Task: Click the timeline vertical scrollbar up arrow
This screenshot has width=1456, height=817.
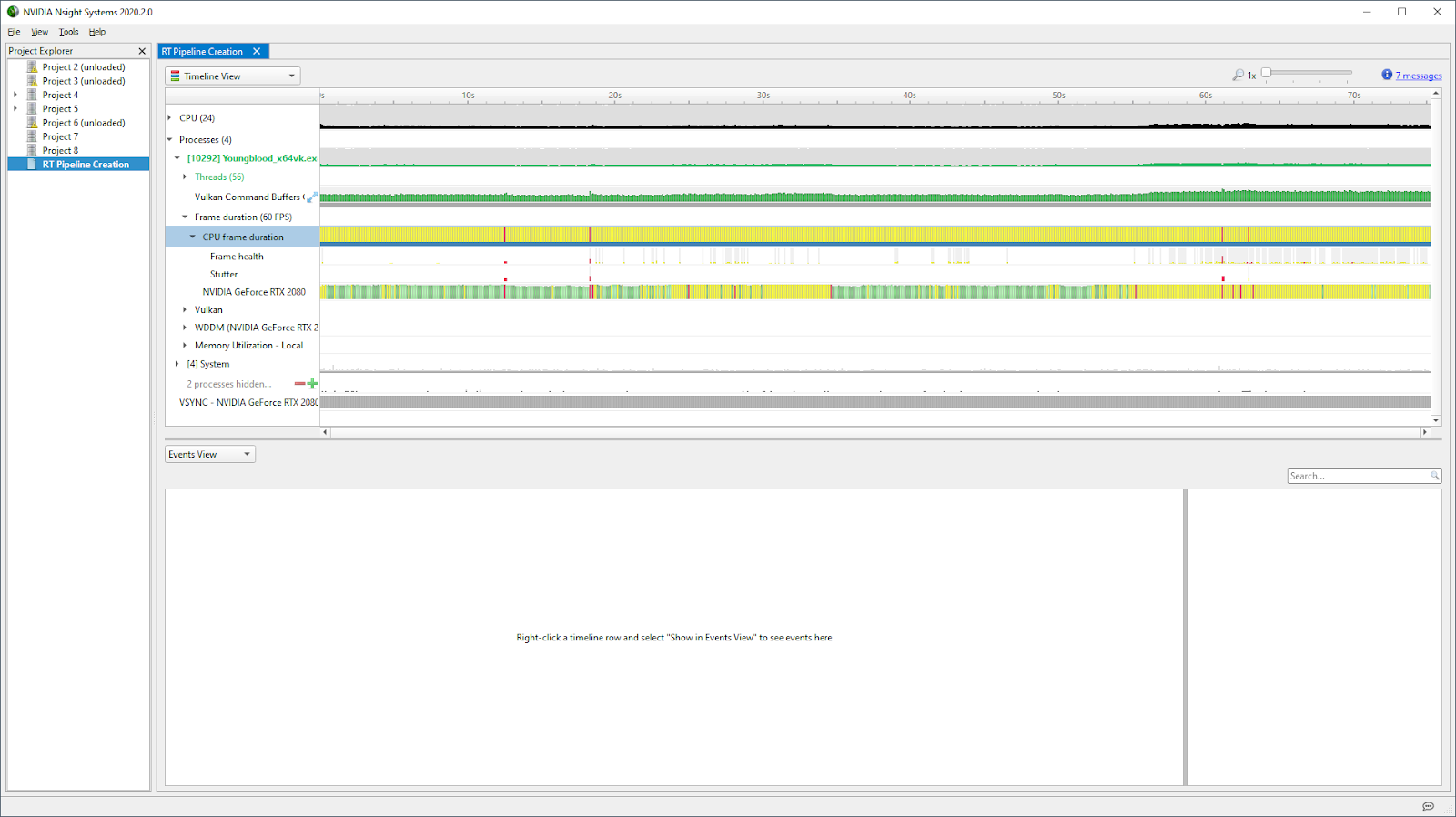Action: click(x=1436, y=94)
